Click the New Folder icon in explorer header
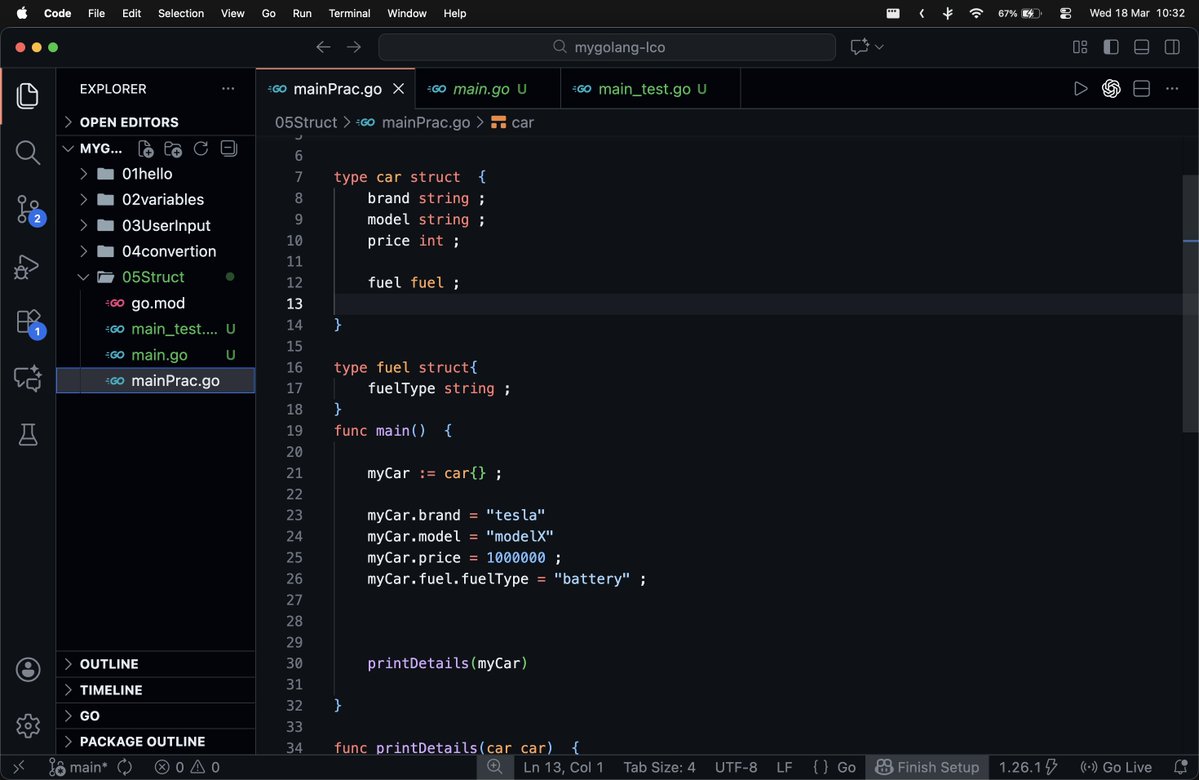Image resolution: width=1199 pixels, height=780 pixels. click(173, 148)
